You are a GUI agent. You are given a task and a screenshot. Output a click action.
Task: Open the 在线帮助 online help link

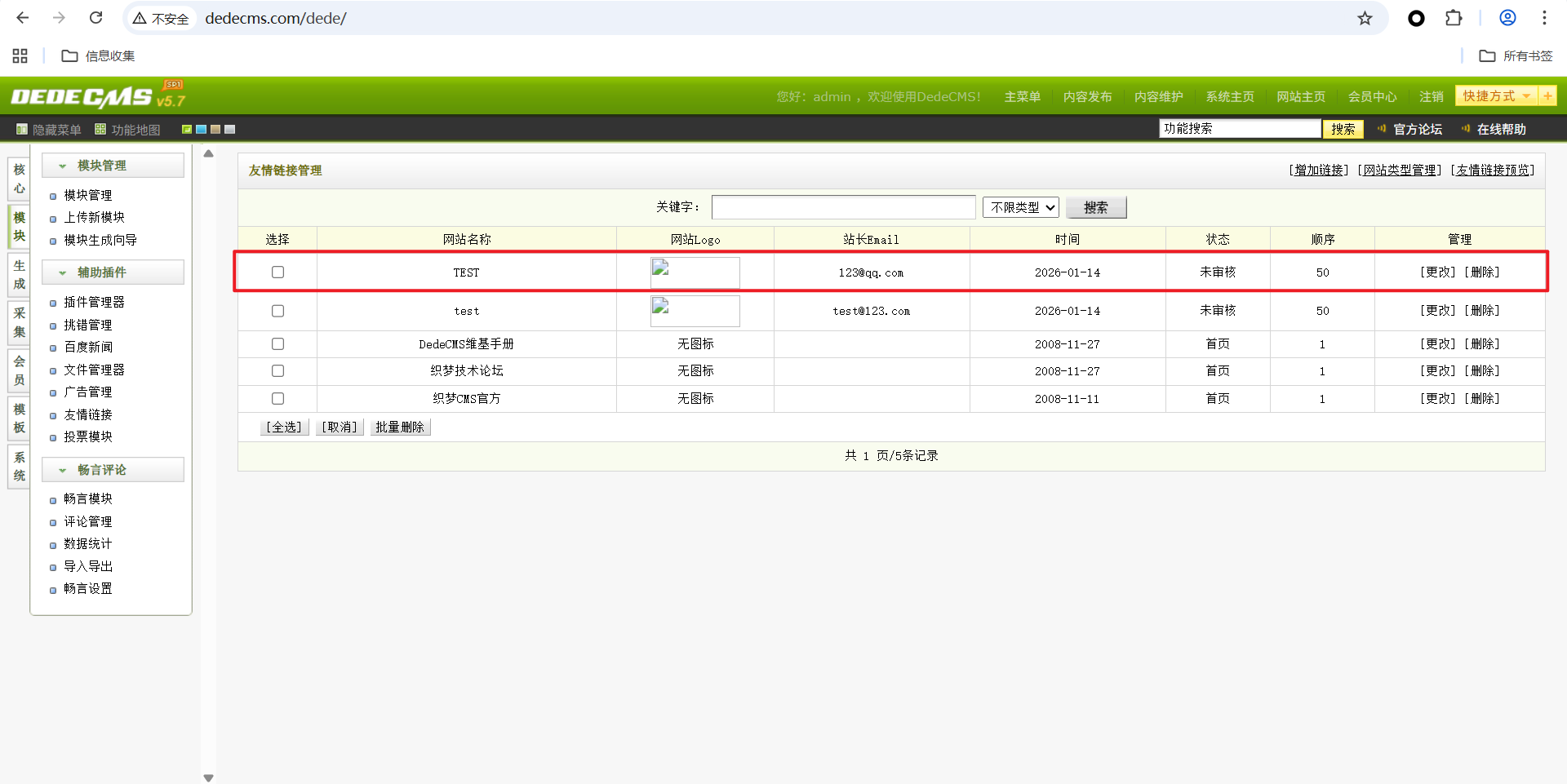point(1501,129)
